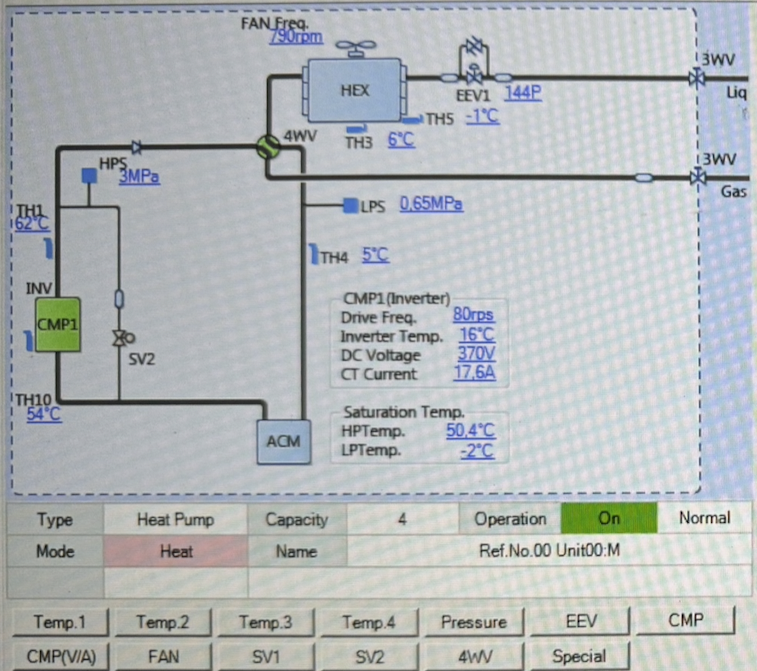Open the Temp.2 graph button
757x671 pixels.
163,622
